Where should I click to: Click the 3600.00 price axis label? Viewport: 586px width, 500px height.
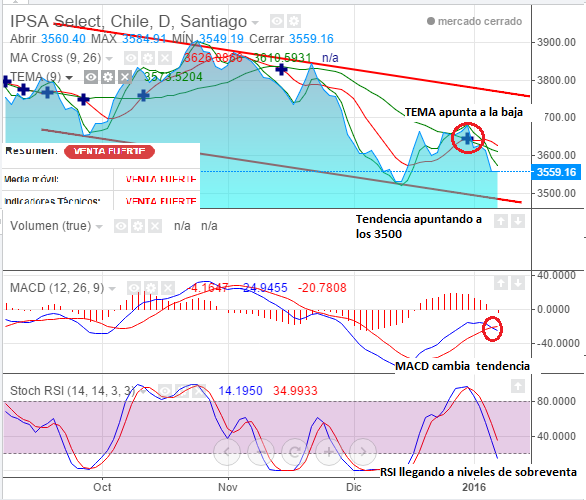(556, 155)
